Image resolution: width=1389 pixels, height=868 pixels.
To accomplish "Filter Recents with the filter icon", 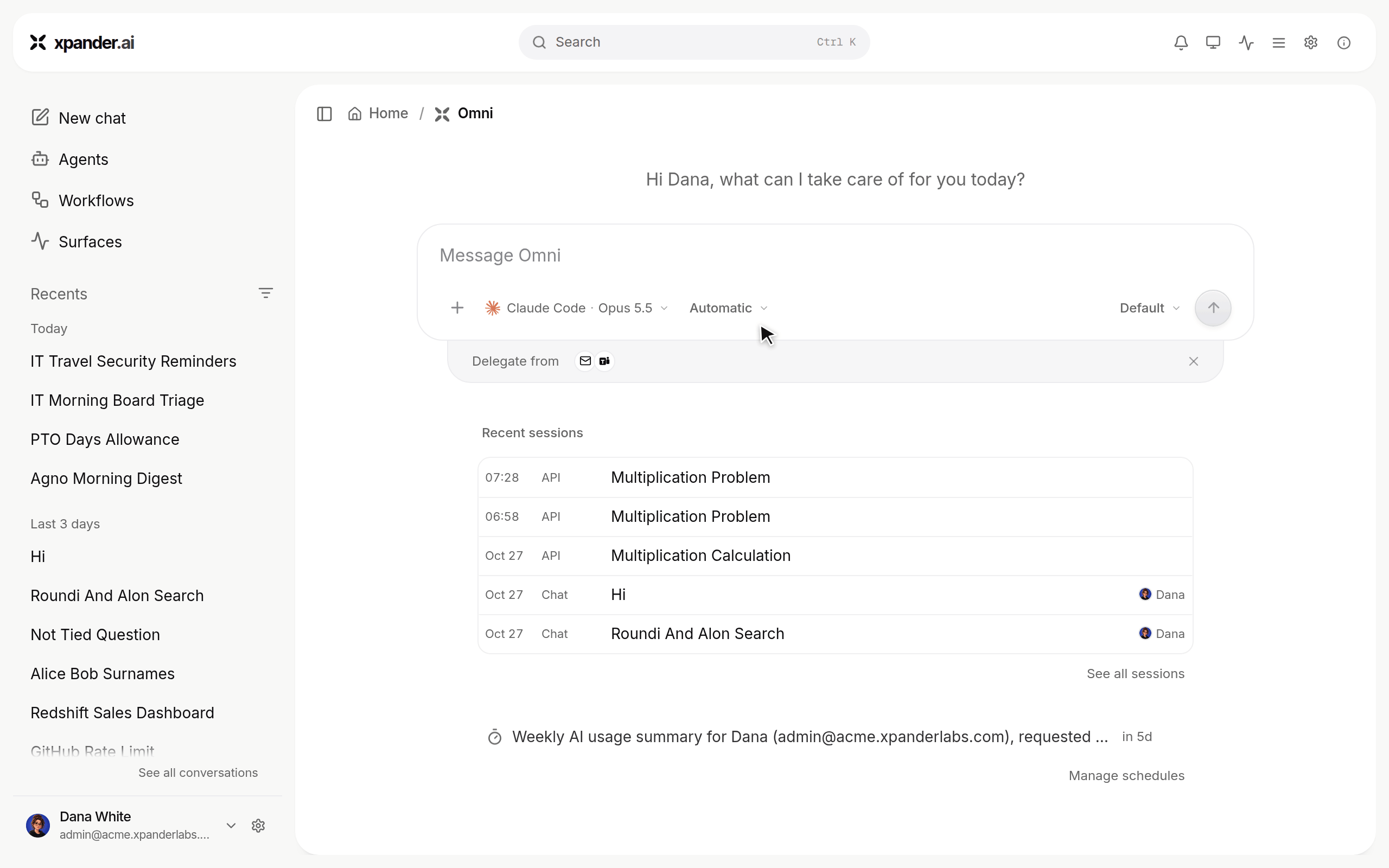I will tap(265, 293).
